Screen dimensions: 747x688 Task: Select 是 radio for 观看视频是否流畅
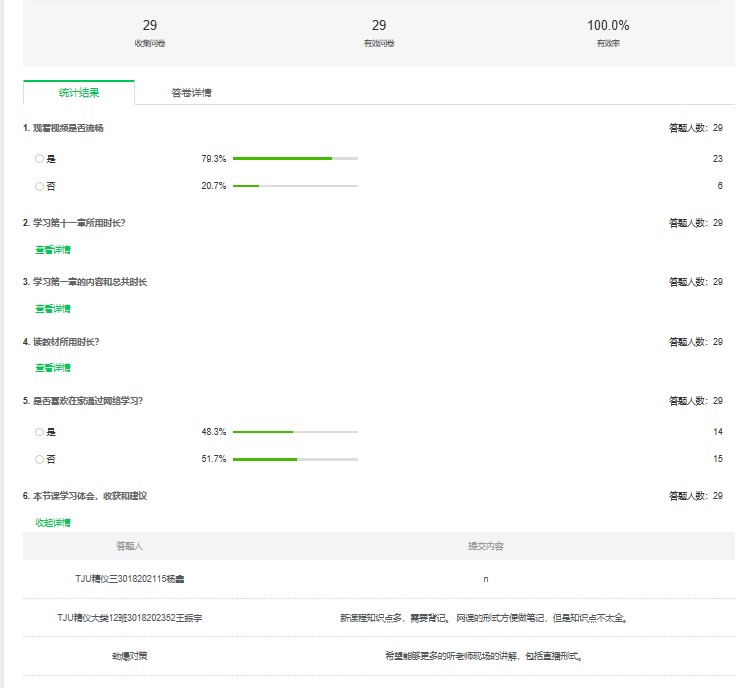click(40, 159)
